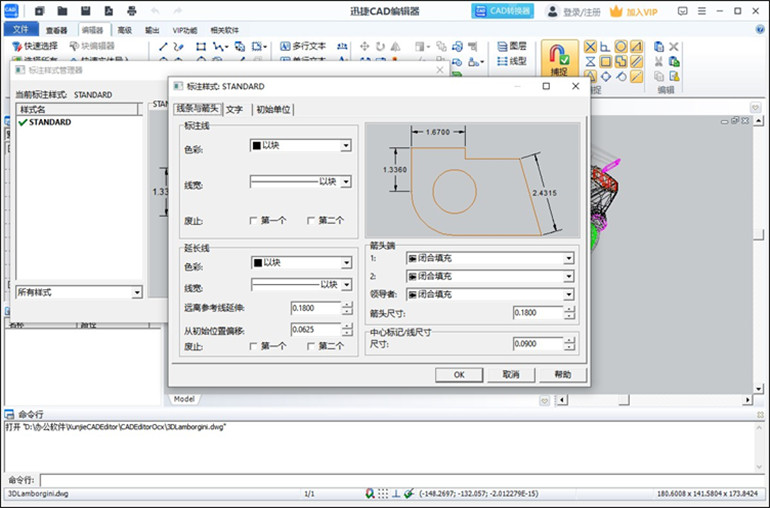Open arrowhead 1 闭合填充 dropdown
The width and height of the screenshot is (770, 508).
tap(490, 258)
